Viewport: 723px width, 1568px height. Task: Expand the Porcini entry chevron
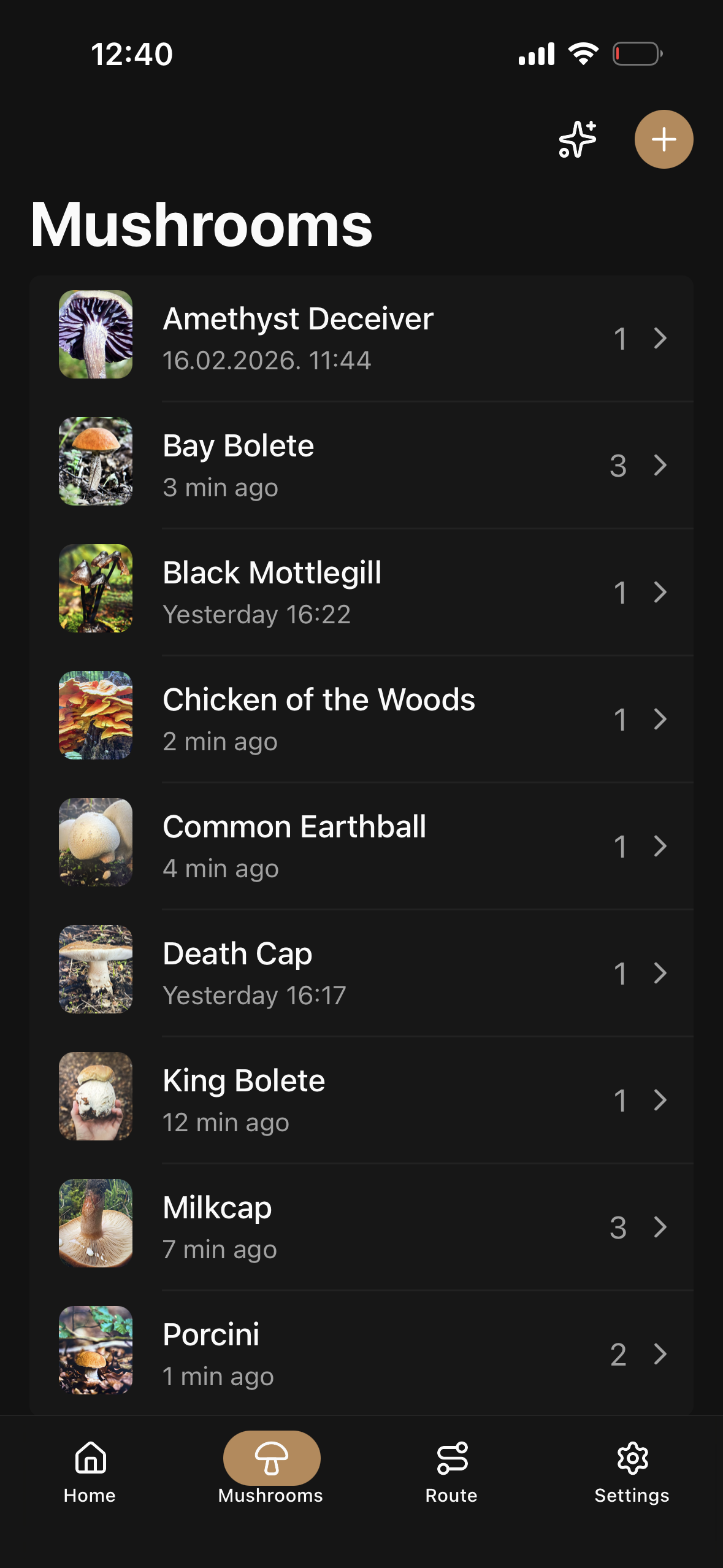[x=660, y=1354]
